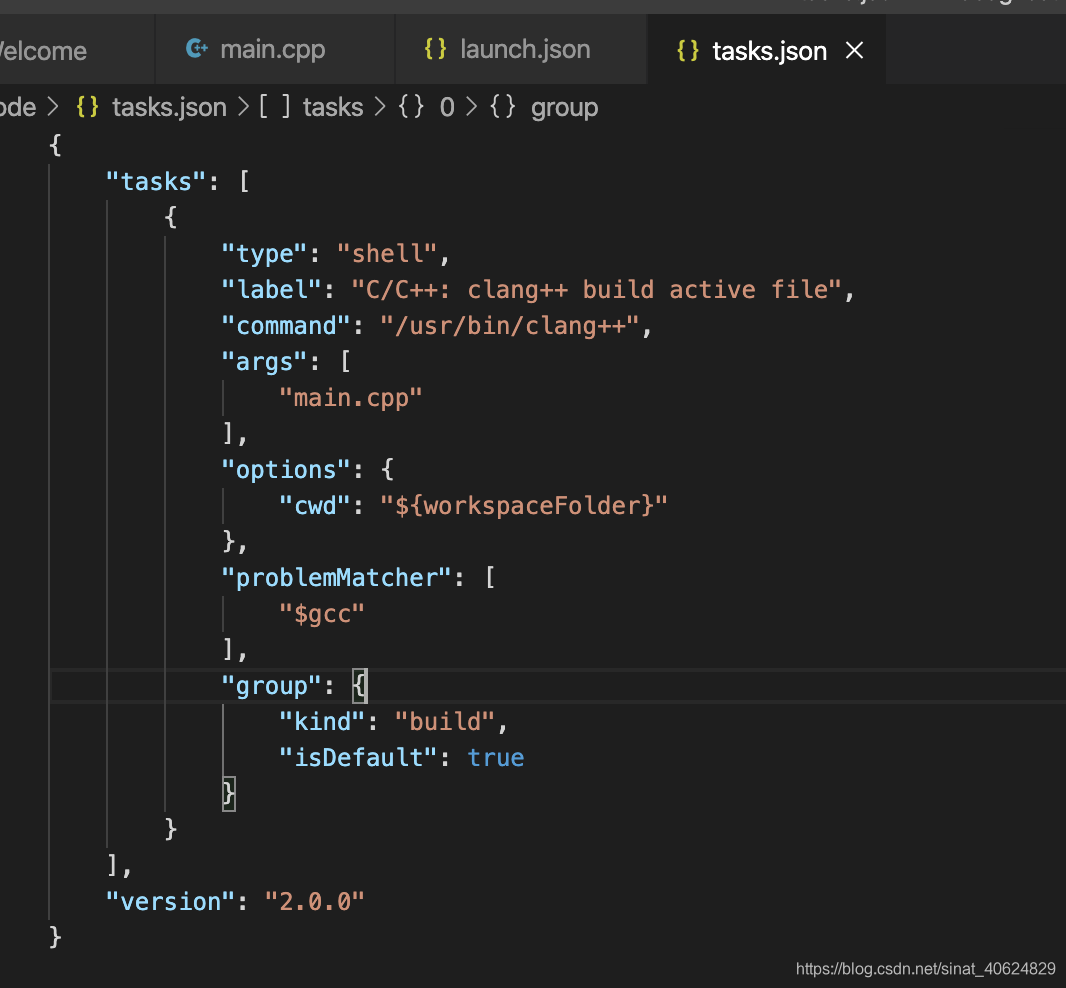Click tasks.json in the breadcrumb
This screenshot has width=1066, height=988.
pyautogui.click(x=169, y=107)
